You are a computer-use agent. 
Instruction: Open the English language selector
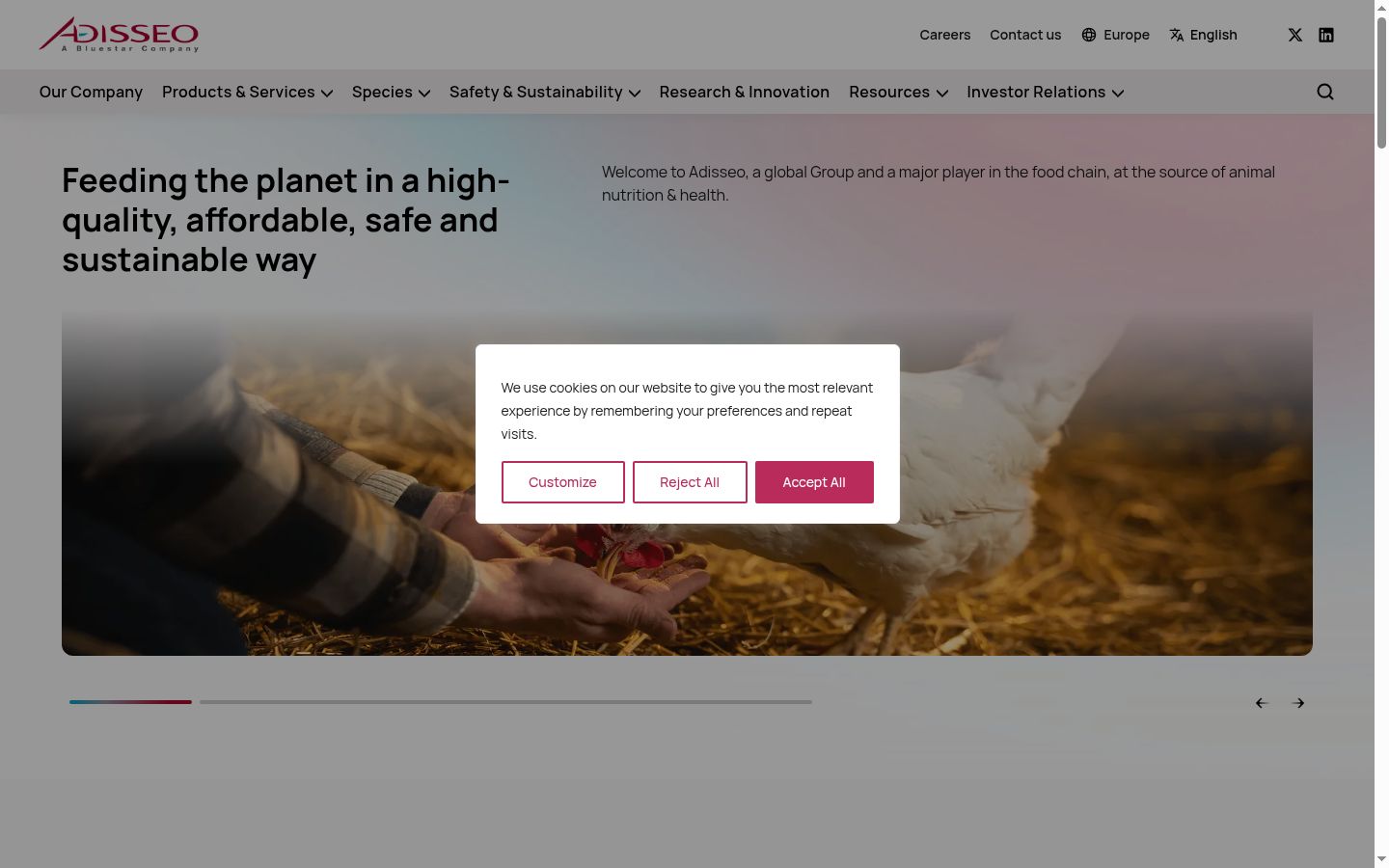[1204, 35]
